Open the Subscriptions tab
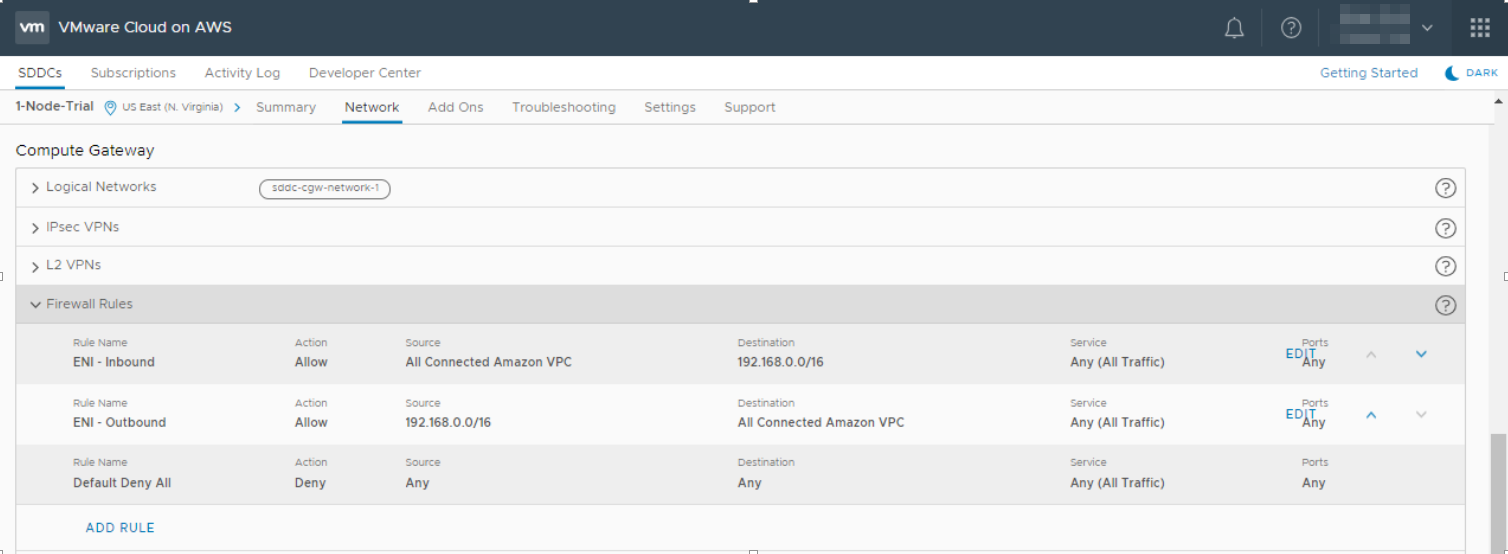This screenshot has width=1508, height=554. tap(133, 73)
